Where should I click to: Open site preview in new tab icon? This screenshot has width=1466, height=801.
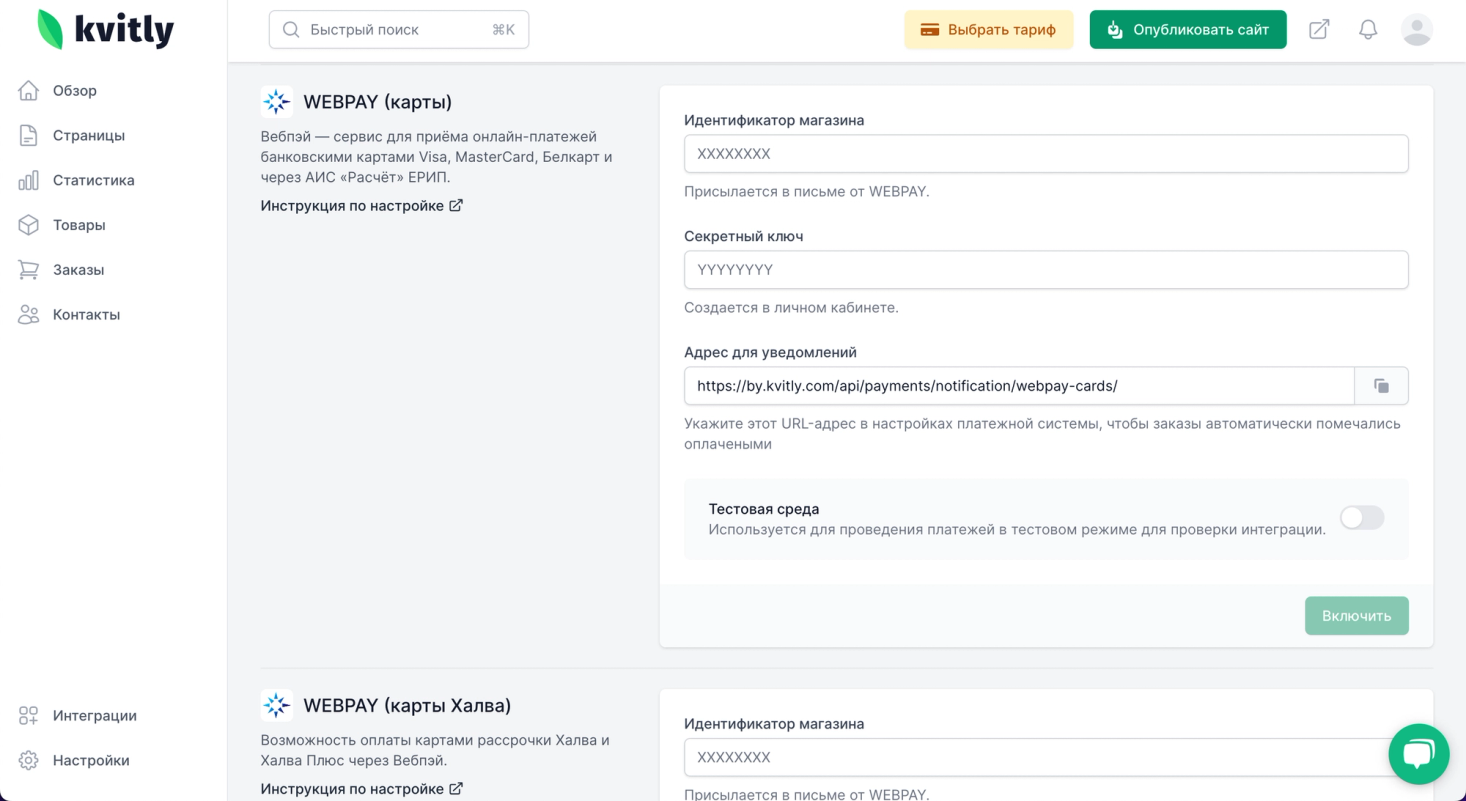tap(1319, 30)
